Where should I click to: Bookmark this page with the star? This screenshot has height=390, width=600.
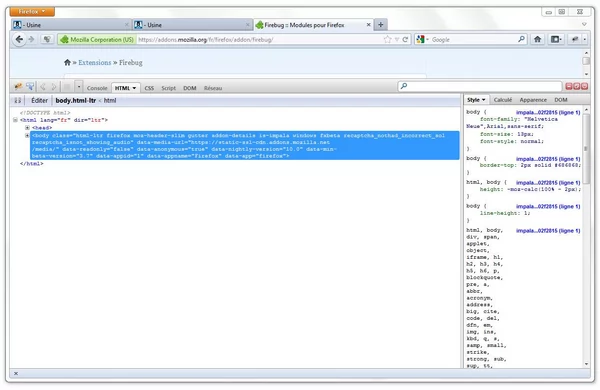click(x=387, y=39)
